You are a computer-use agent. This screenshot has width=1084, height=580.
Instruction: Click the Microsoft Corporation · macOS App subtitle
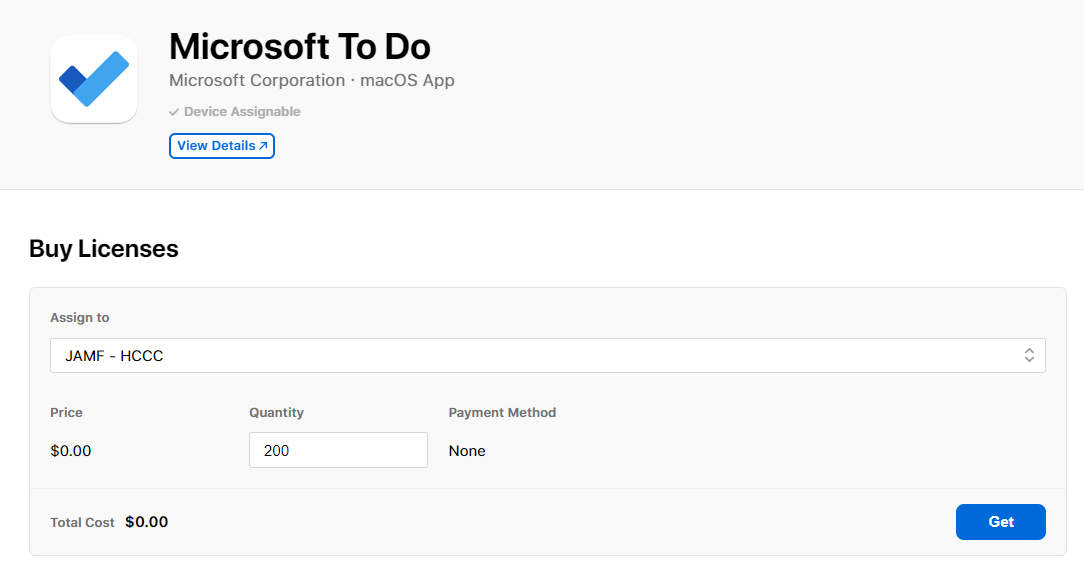[312, 80]
